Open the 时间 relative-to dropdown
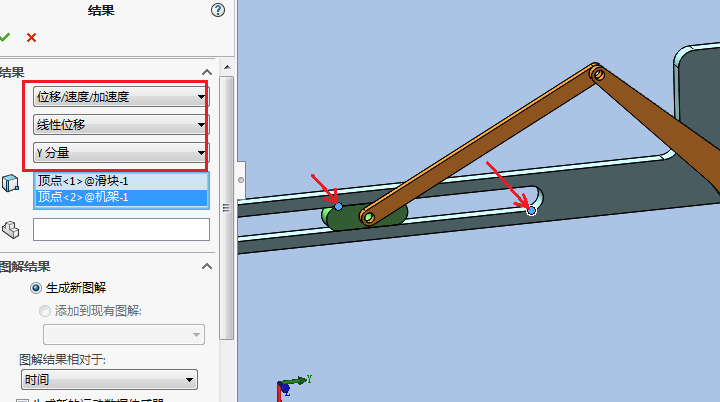720x402 pixels. (x=109, y=380)
